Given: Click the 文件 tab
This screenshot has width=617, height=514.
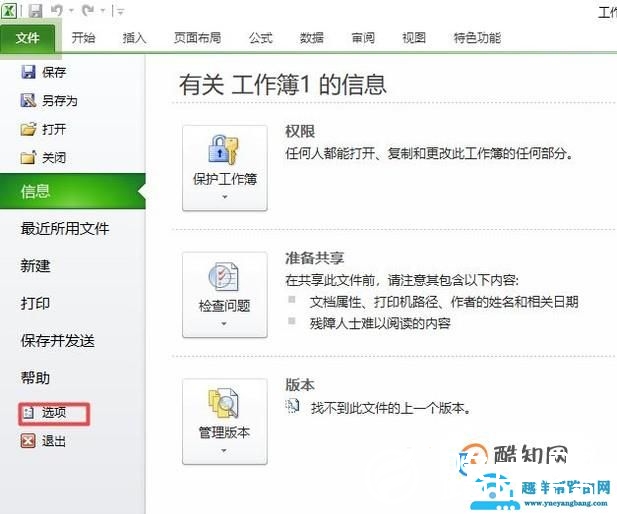Looking at the screenshot, I should (x=28, y=38).
